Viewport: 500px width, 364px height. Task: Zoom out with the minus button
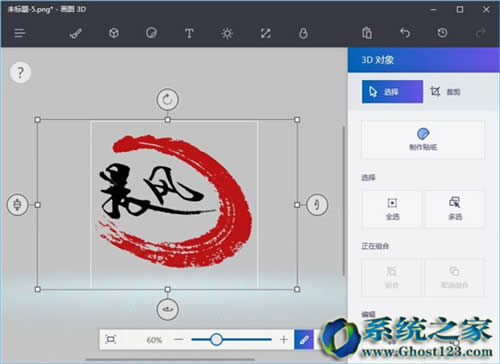(x=179, y=340)
